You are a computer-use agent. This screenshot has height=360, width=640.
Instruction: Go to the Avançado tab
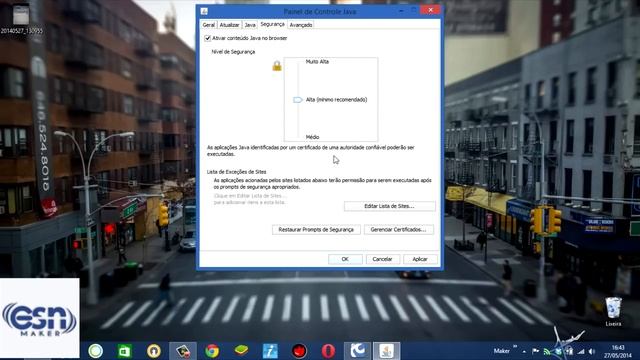pyautogui.click(x=301, y=25)
